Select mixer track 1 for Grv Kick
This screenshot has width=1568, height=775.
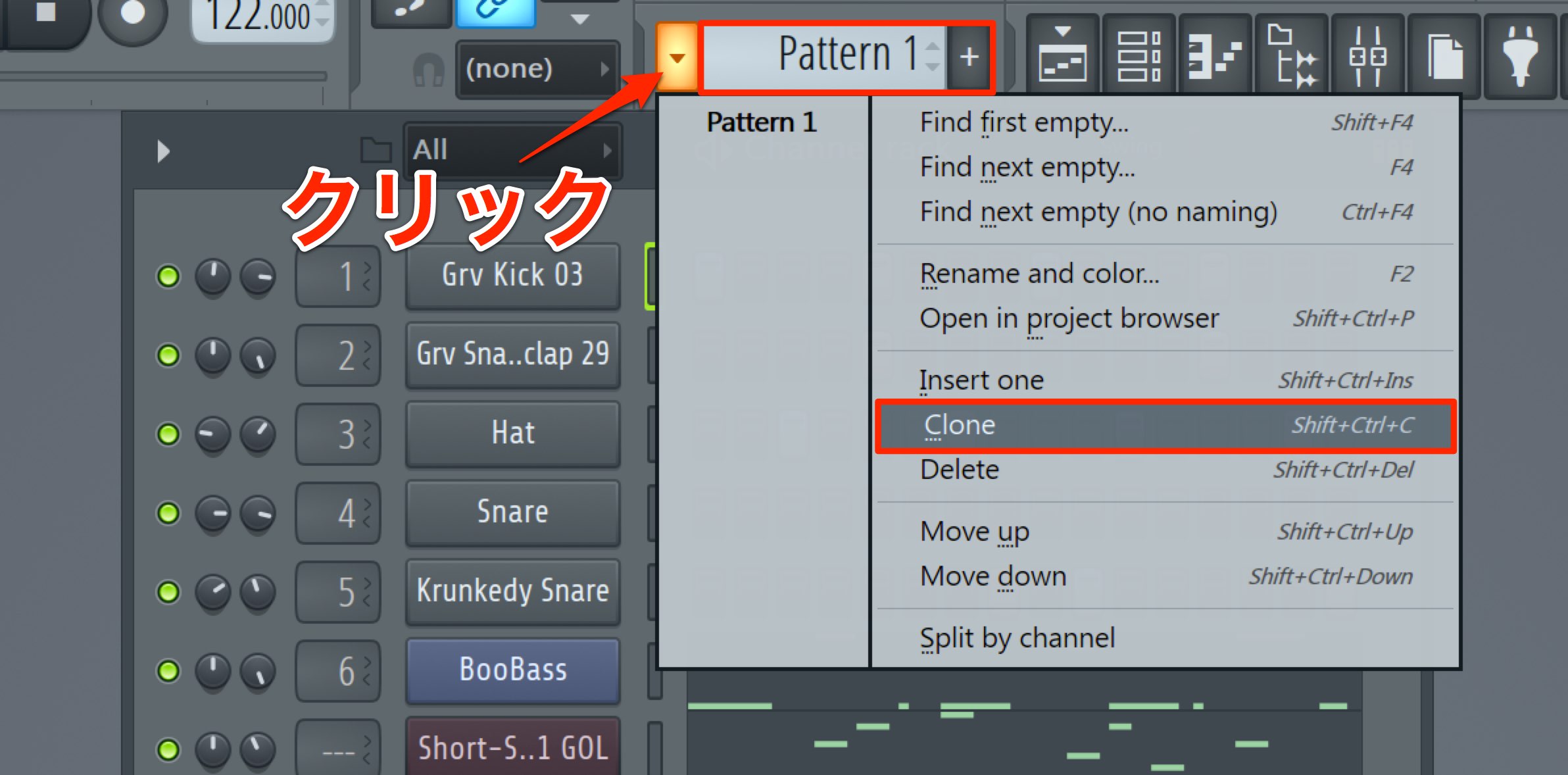(x=338, y=276)
